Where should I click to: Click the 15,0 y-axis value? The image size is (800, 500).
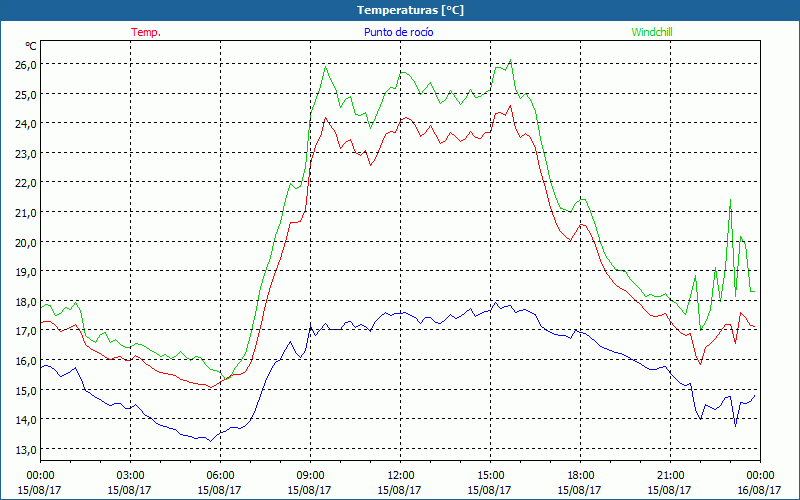[x=27, y=390]
